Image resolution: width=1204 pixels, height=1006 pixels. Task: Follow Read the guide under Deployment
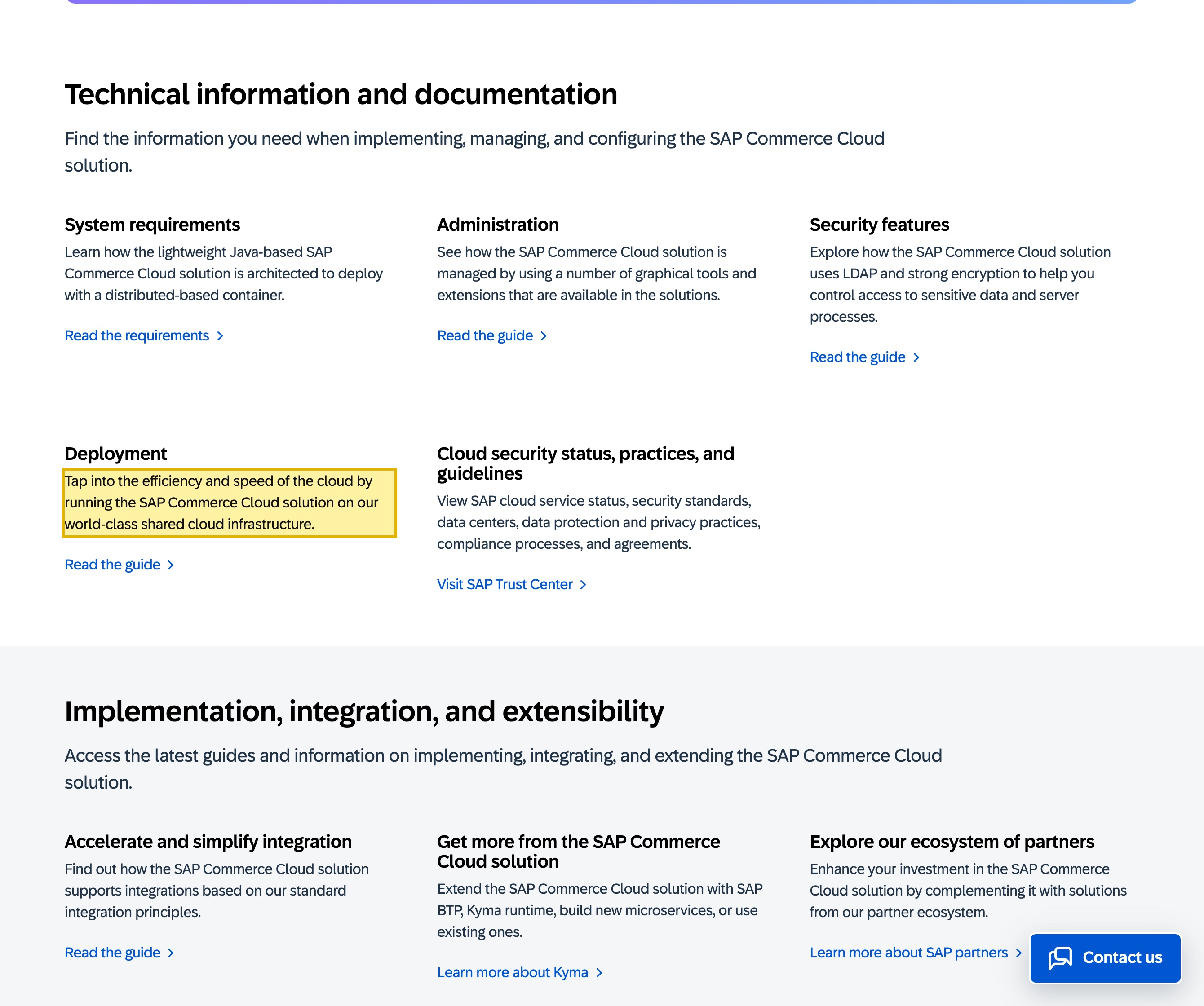(x=119, y=565)
